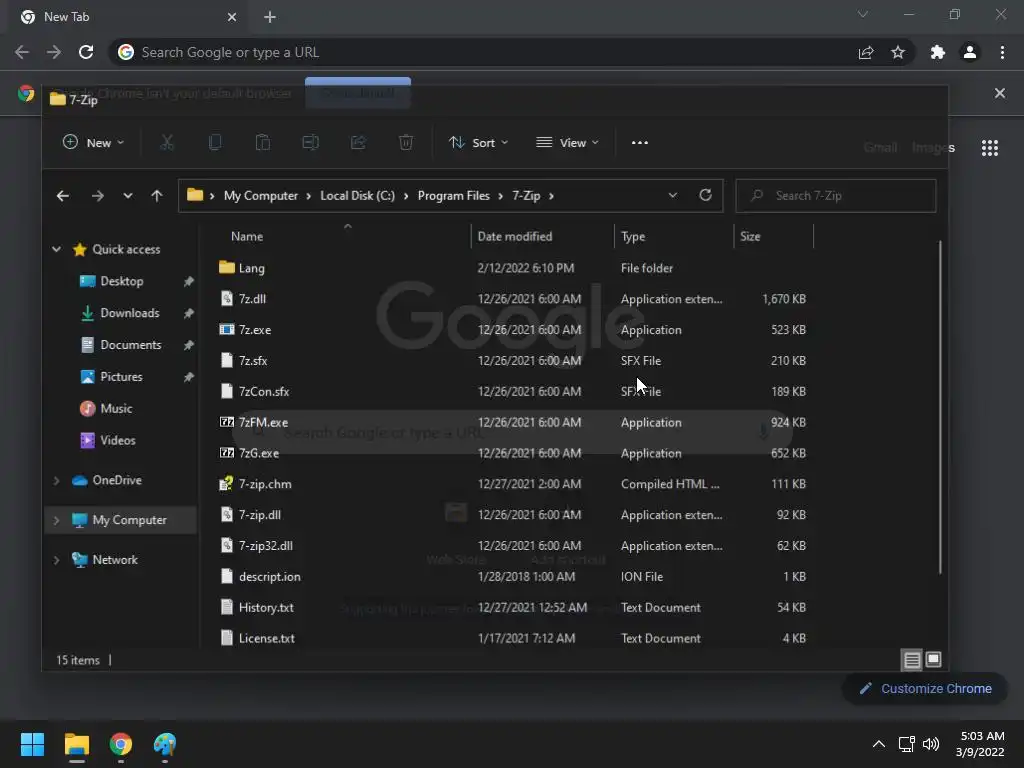Expand the OneDrive tree node

[57, 481]
